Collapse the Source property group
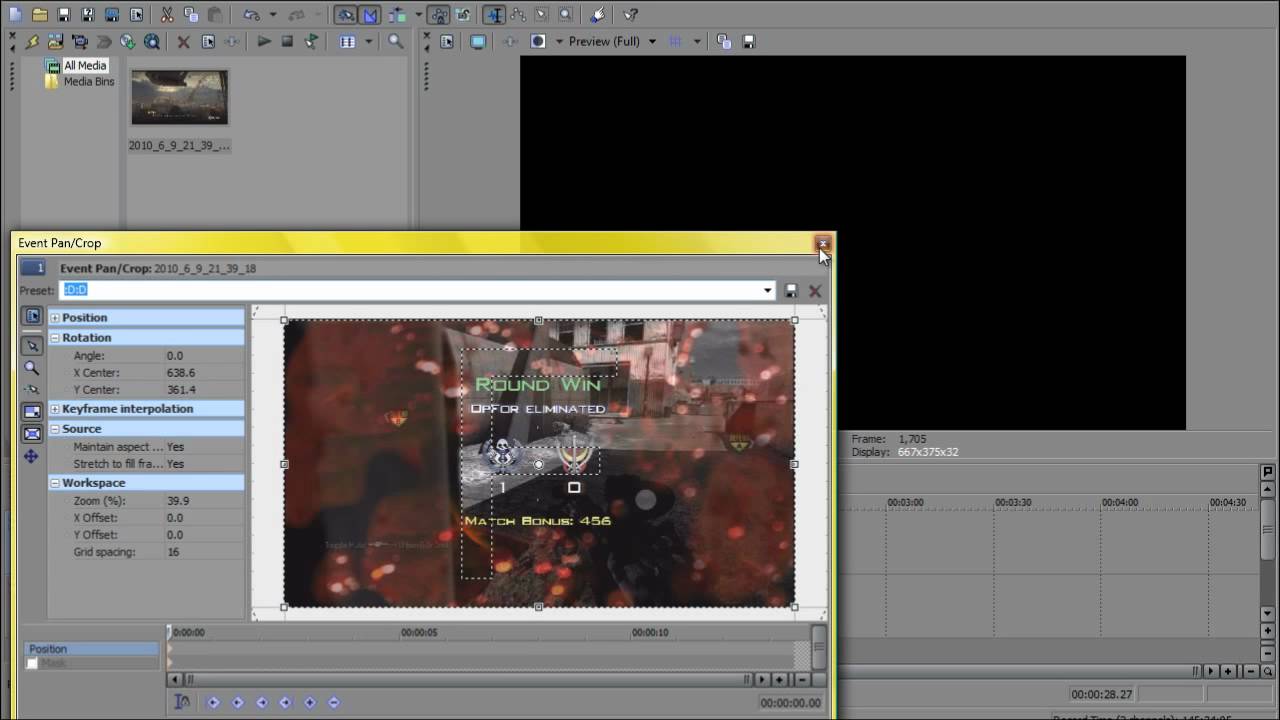The height and width of the screenshot is (720, 1280). [55, 429]
